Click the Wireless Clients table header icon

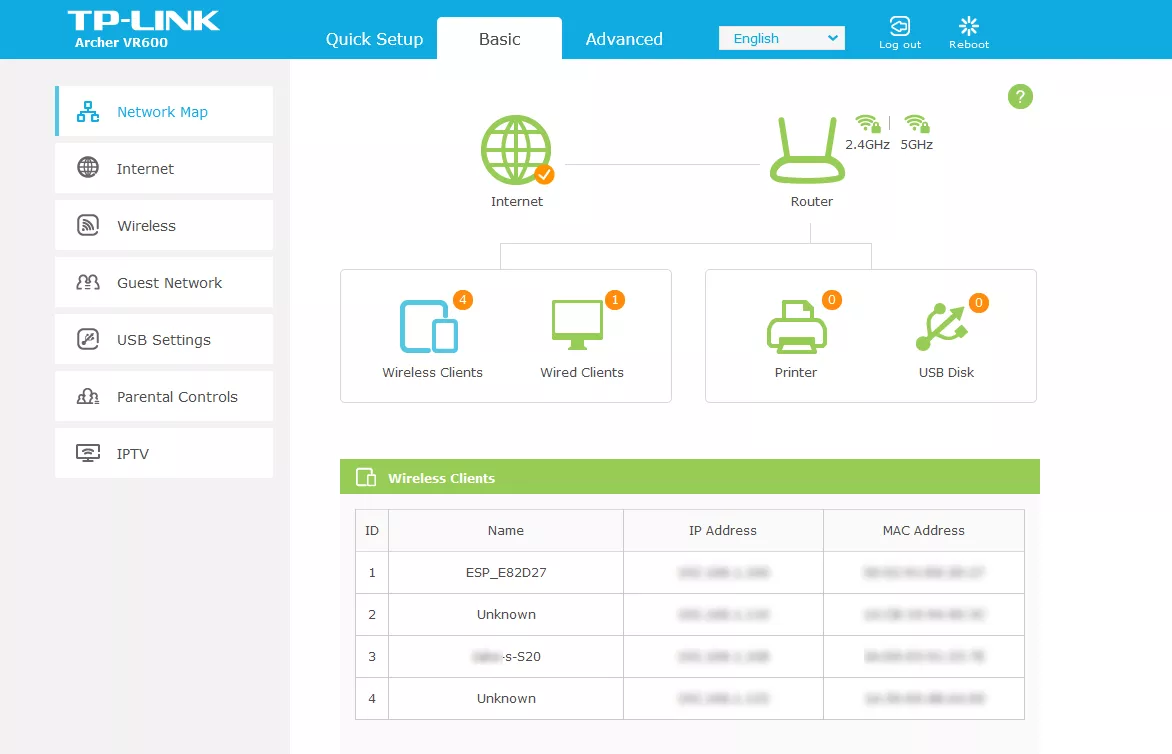point(366,478)
